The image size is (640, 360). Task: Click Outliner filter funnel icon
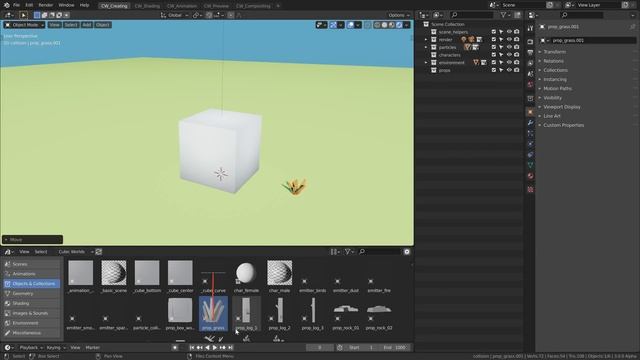(x=504, y=15)
